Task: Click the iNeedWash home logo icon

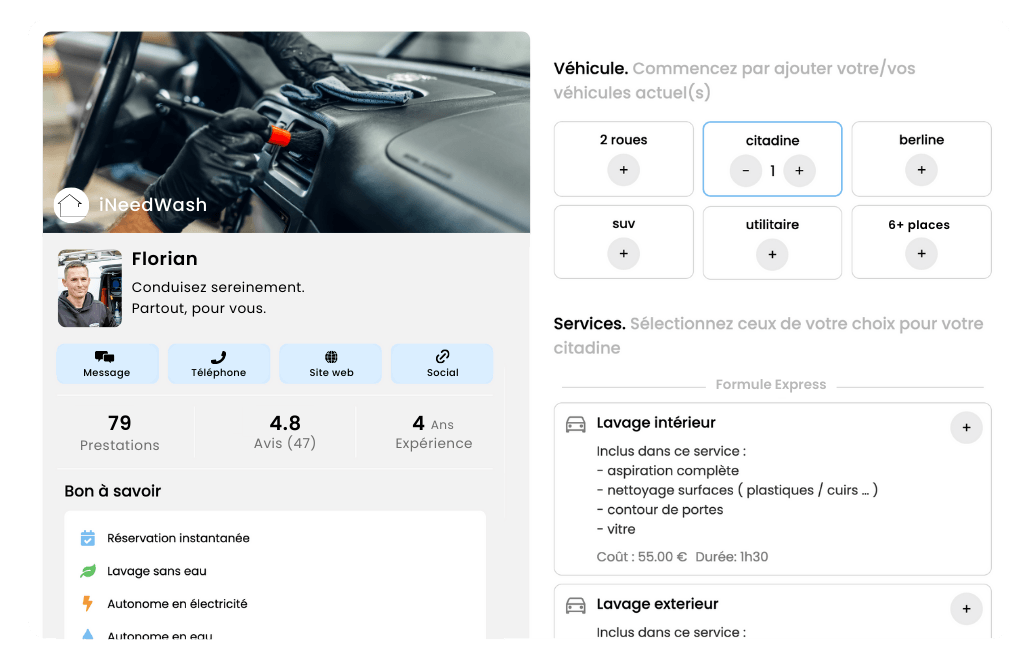Action: [70, 205]
